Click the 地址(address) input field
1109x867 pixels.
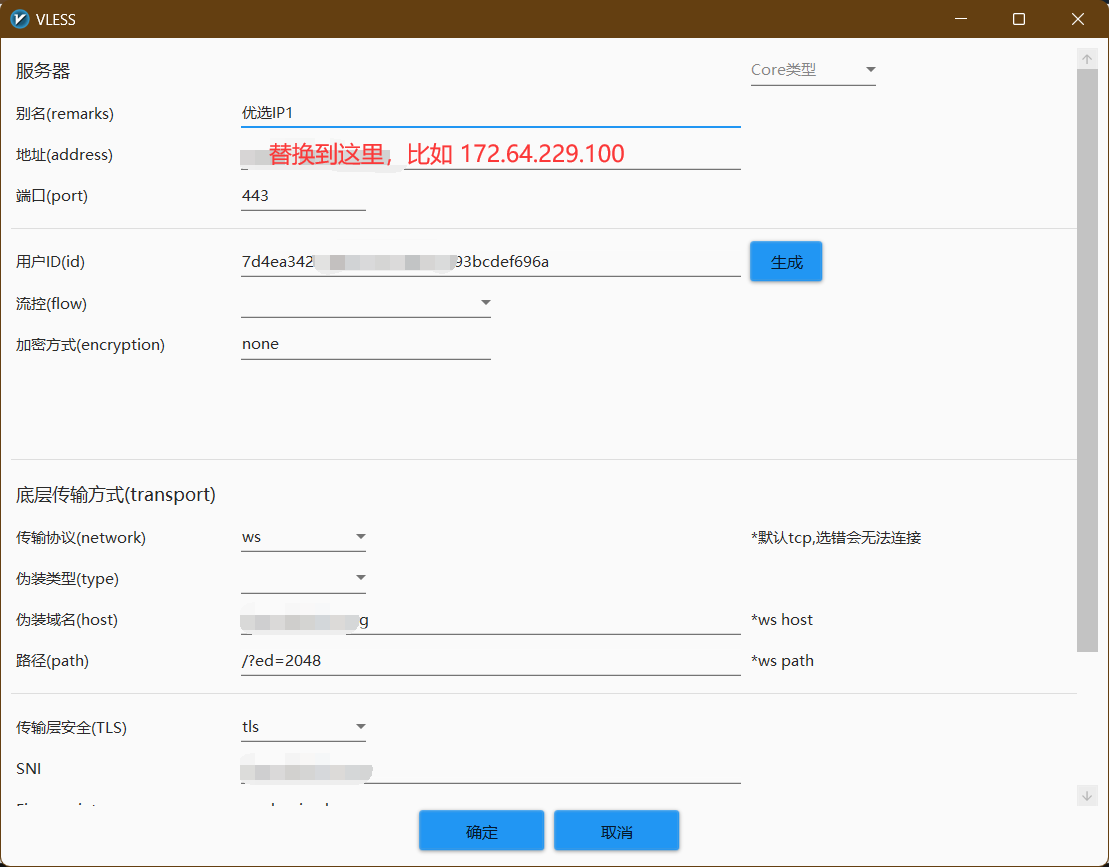point(491,155)
